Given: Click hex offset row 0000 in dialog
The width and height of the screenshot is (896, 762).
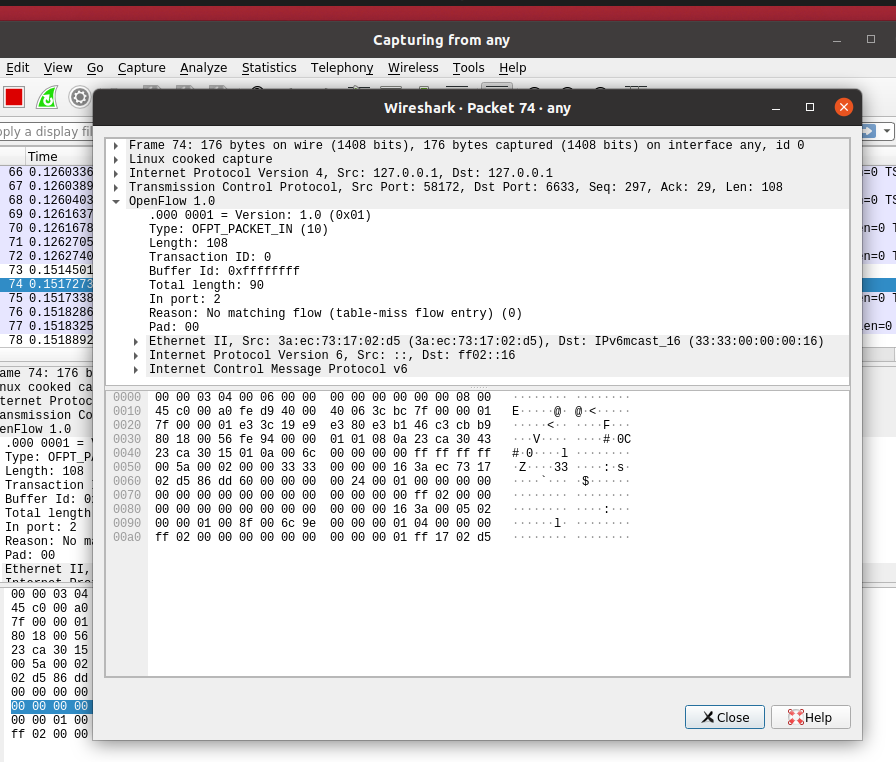Looking at the screenshot, I should point(127,397).
